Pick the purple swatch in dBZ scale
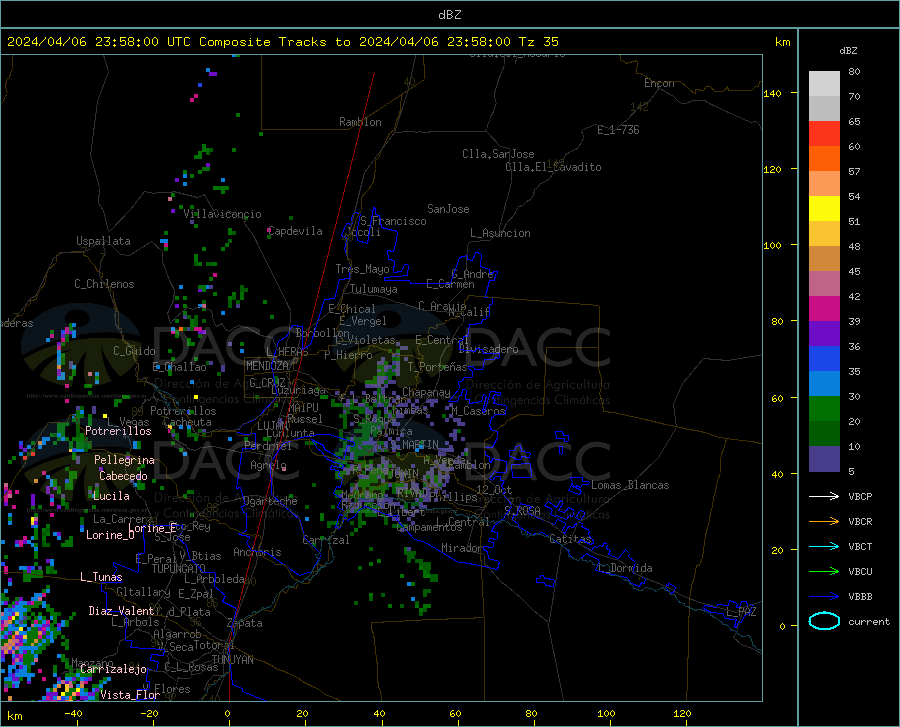Image resolution: width=900 pixels, height=727 pixels. point(824,334)
